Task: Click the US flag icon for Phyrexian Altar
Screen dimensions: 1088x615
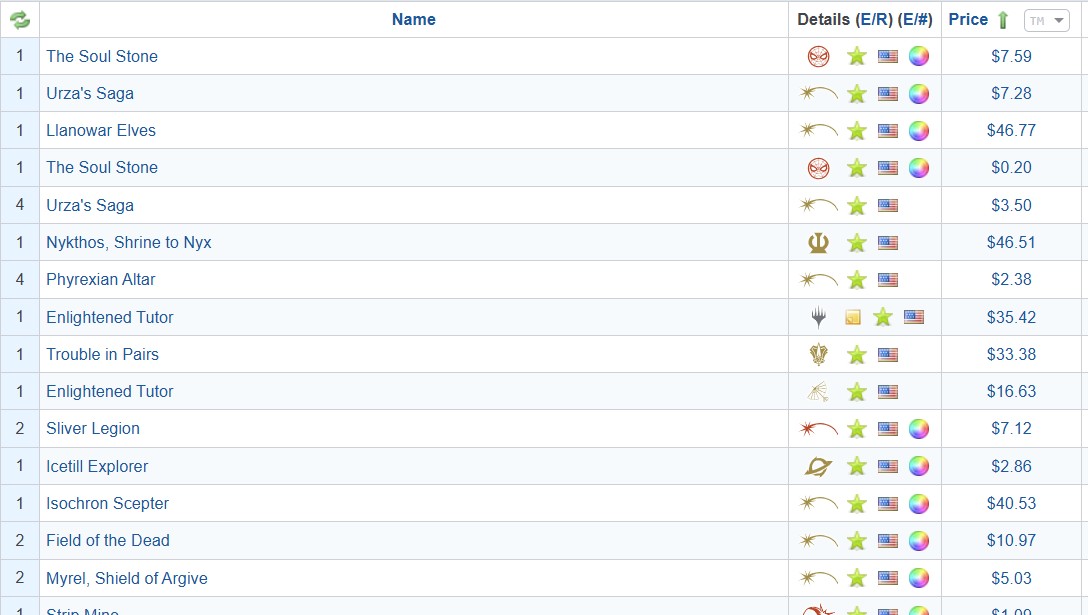Action: click(x=887, y=280)
